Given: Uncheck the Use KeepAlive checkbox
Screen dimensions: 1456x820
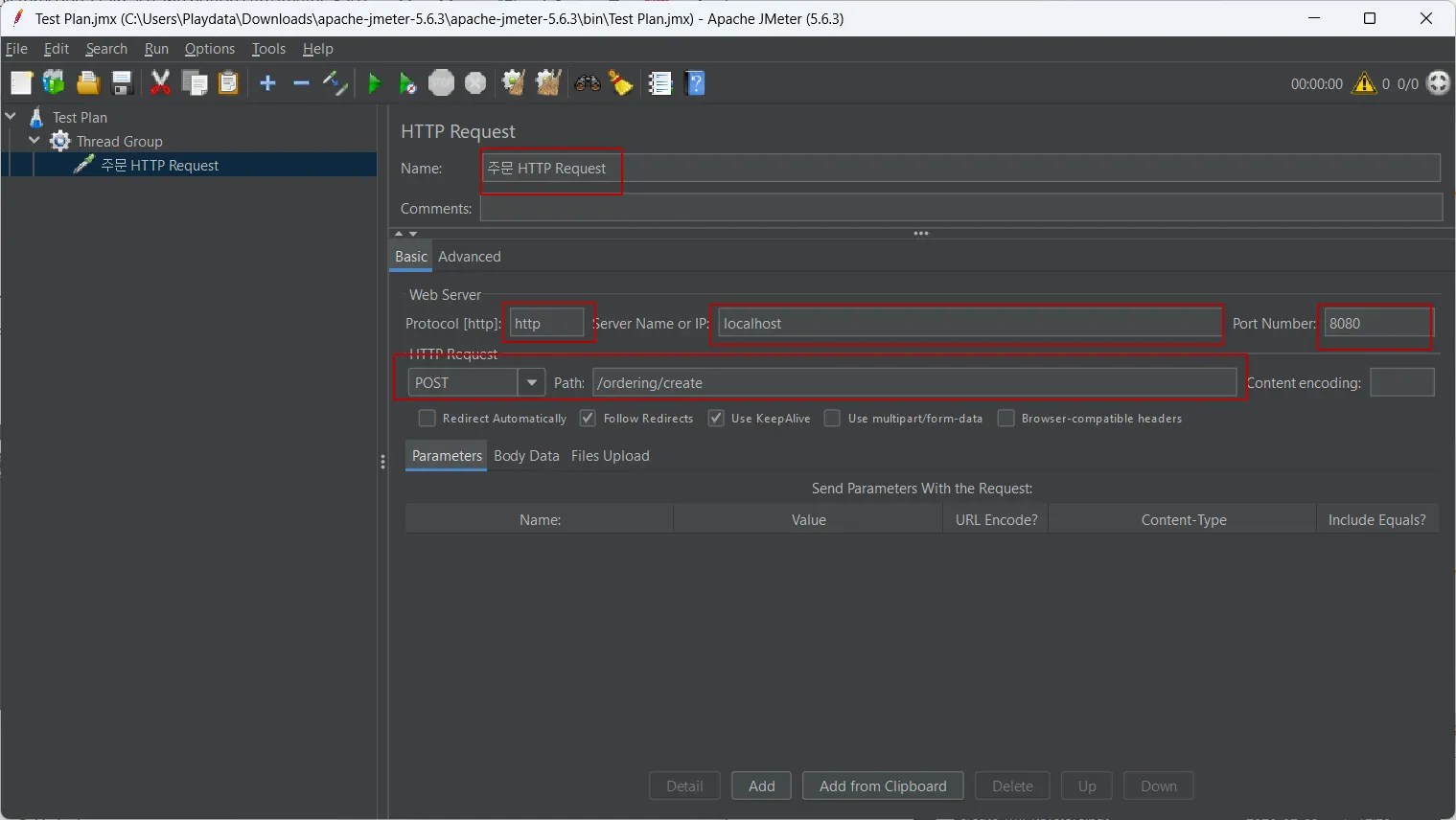Looking at the screenshot, I should point(716,419).
